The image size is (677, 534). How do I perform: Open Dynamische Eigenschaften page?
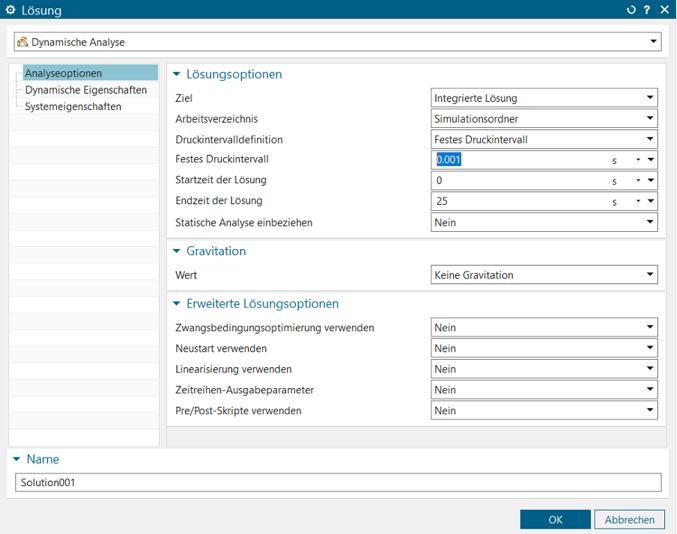(85, 90)
